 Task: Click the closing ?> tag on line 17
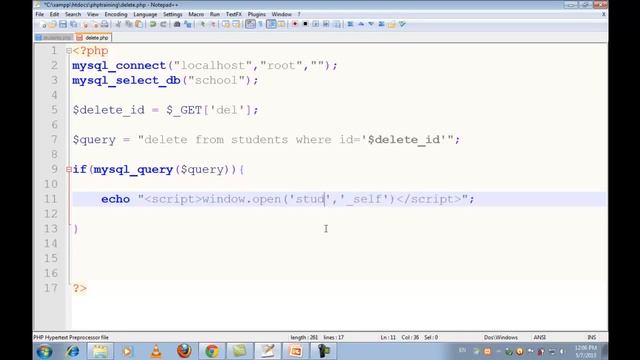tap(80, 288)
